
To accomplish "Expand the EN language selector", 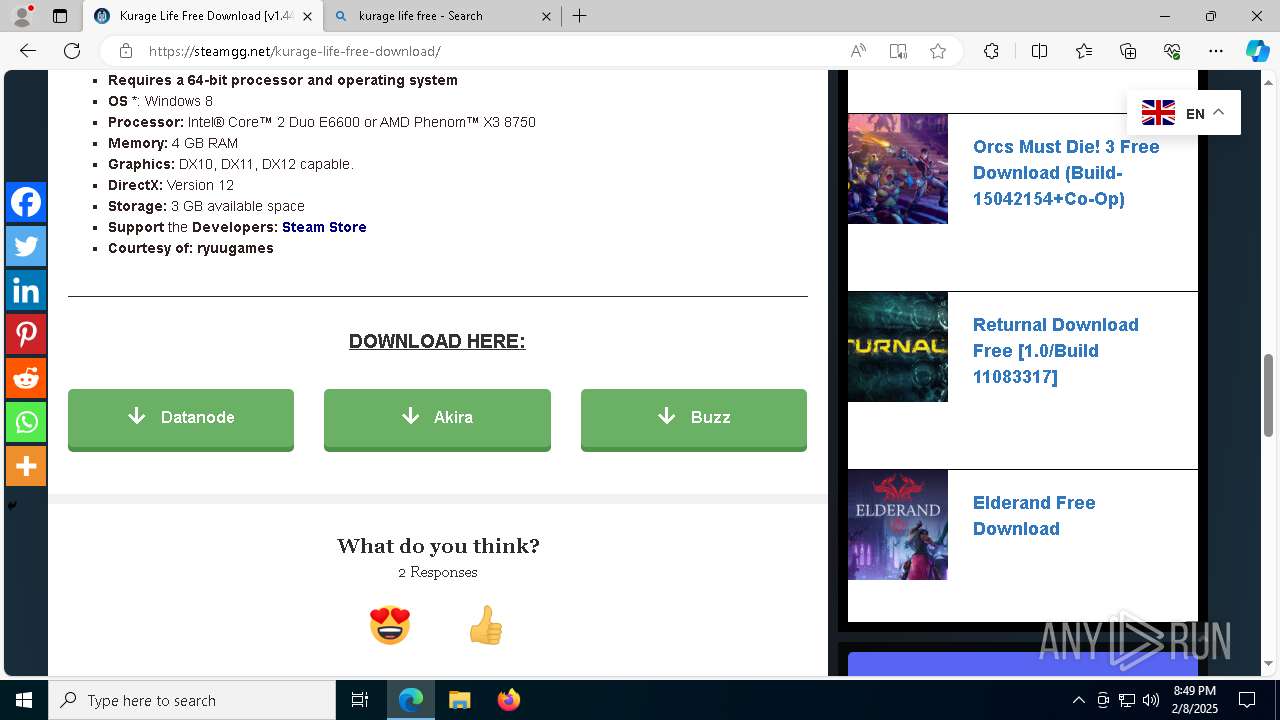I will (1184, 113).
